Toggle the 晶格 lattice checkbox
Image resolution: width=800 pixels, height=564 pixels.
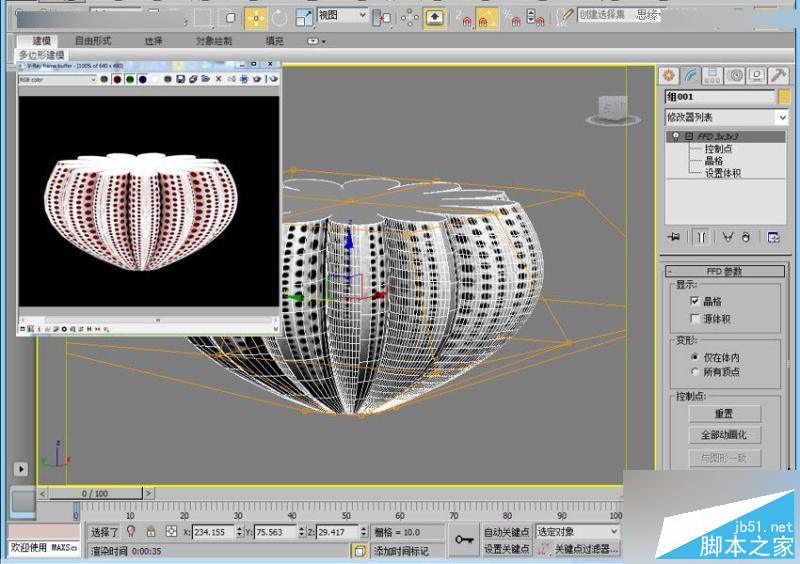(x=695, y=301)
